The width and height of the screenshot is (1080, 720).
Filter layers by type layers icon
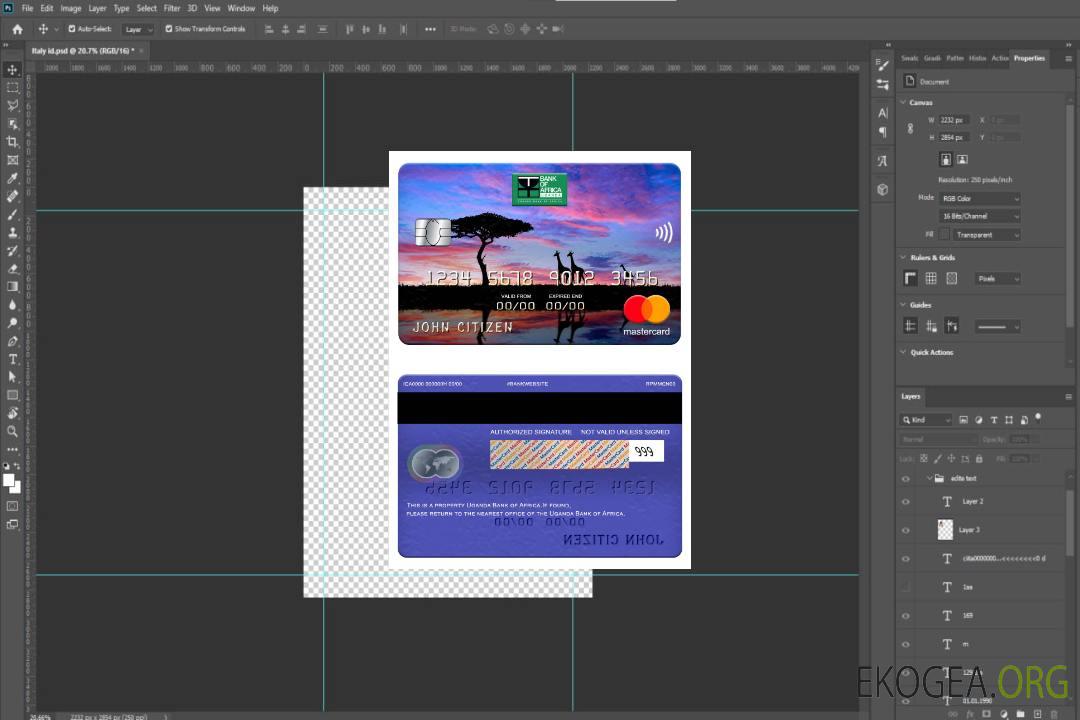993,420
